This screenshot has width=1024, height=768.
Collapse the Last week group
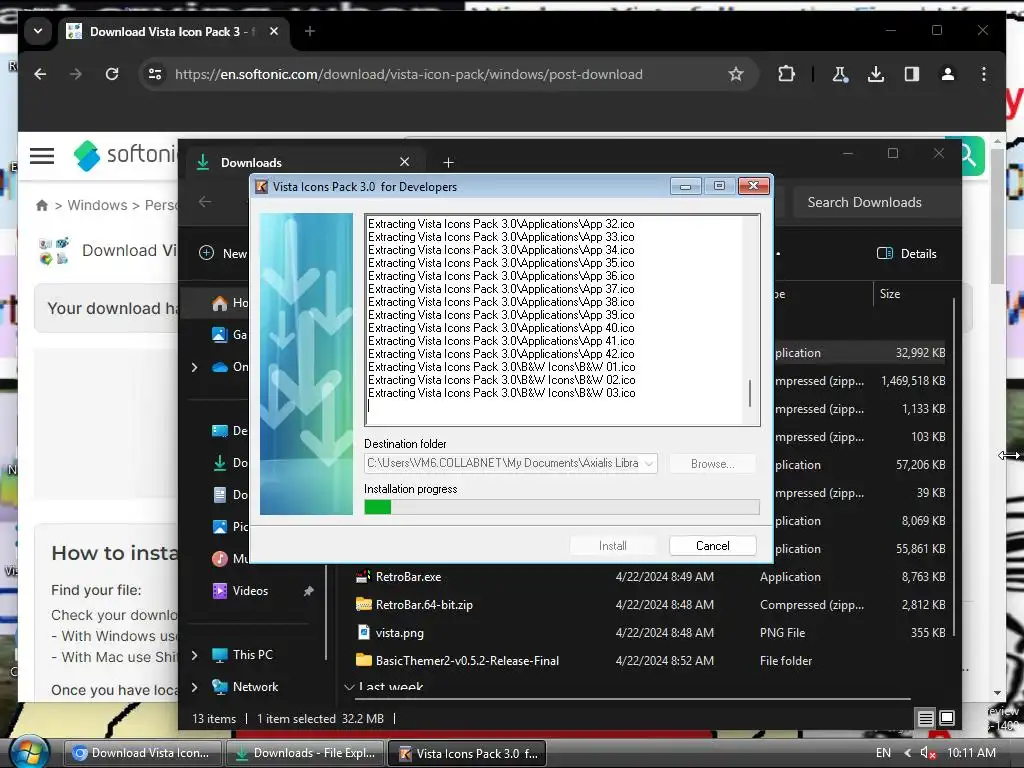(x=349, y=687)
